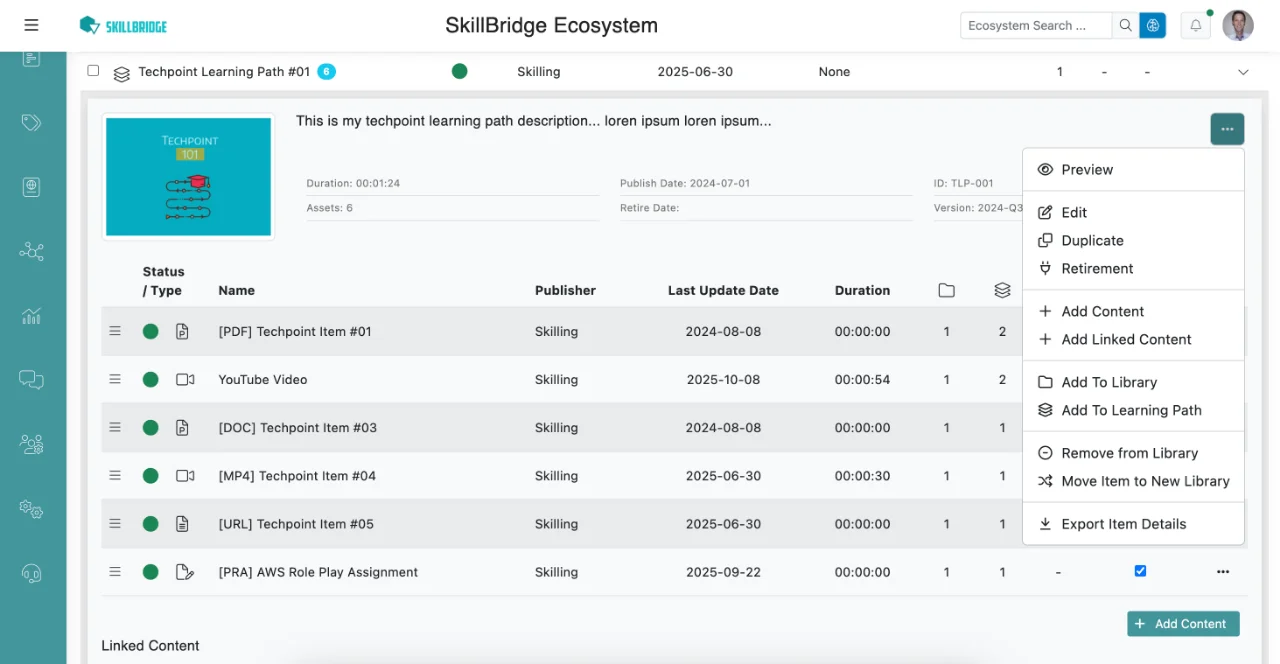
Task: Close the learning path three-dot actions menu
Action: 1227,129
